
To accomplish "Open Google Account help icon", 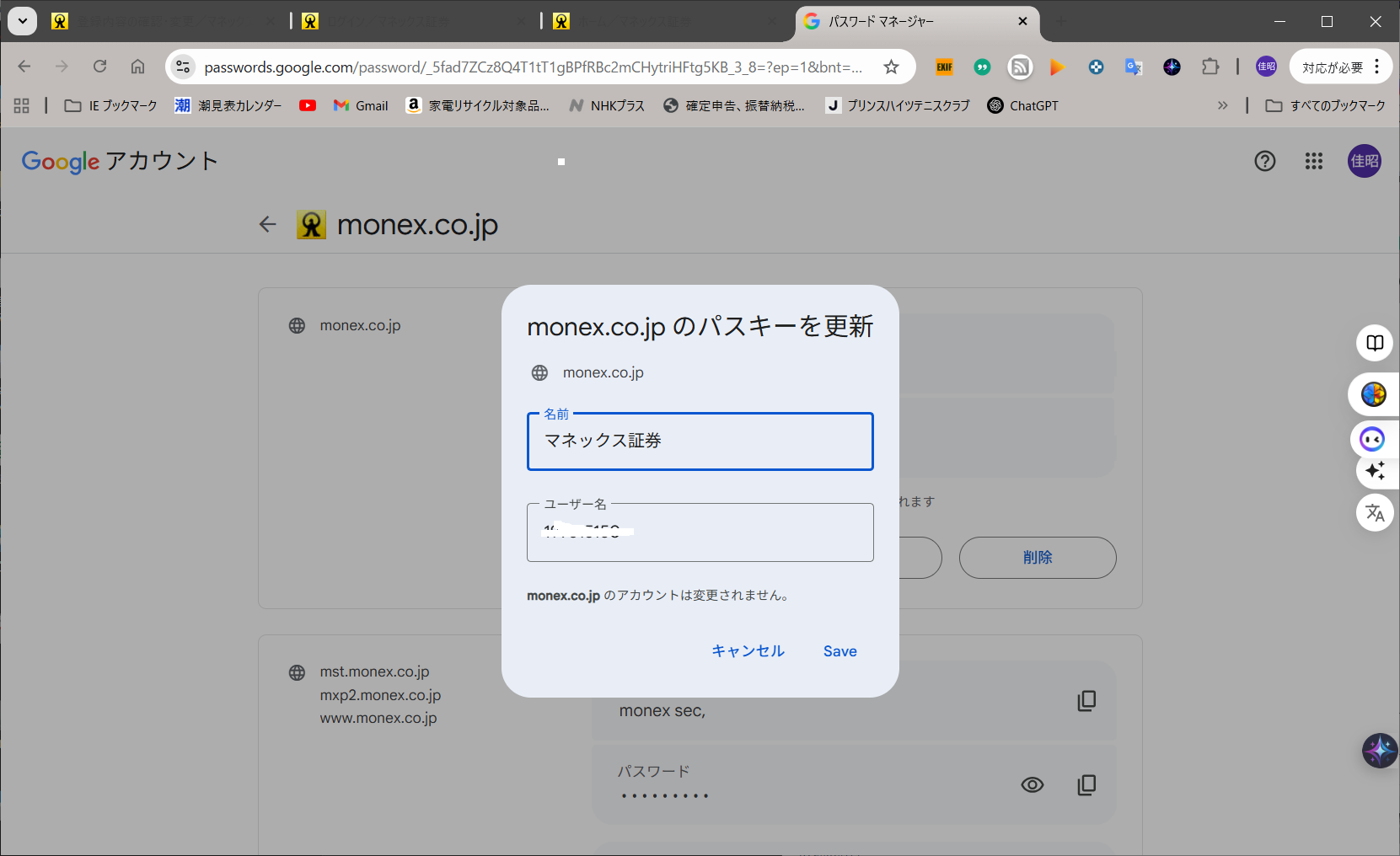I will click(1264, 161).
